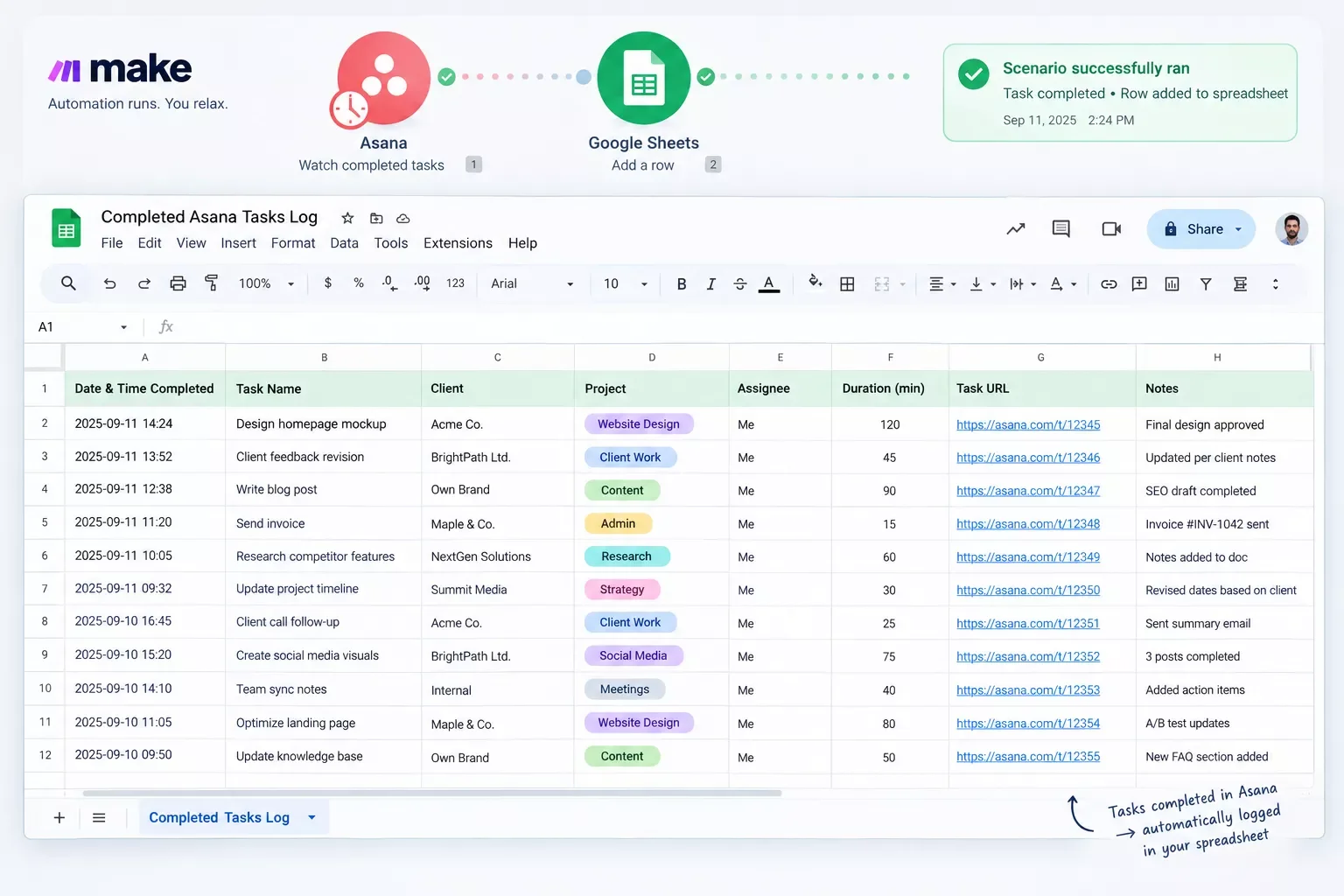Open link asana.com/t/12355
Viewport: 1344px width, 896px height.
tap(1028, 757)
